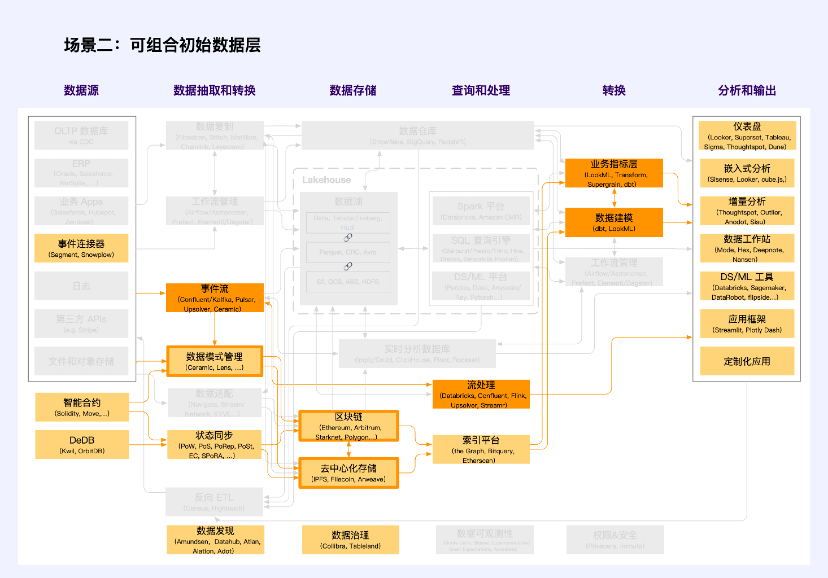Image resolution: width=828 pixels, height=578 pixels.
Task: Click the upper chain-link icon in the Lakehouse data lake
Action: [349, 239]
